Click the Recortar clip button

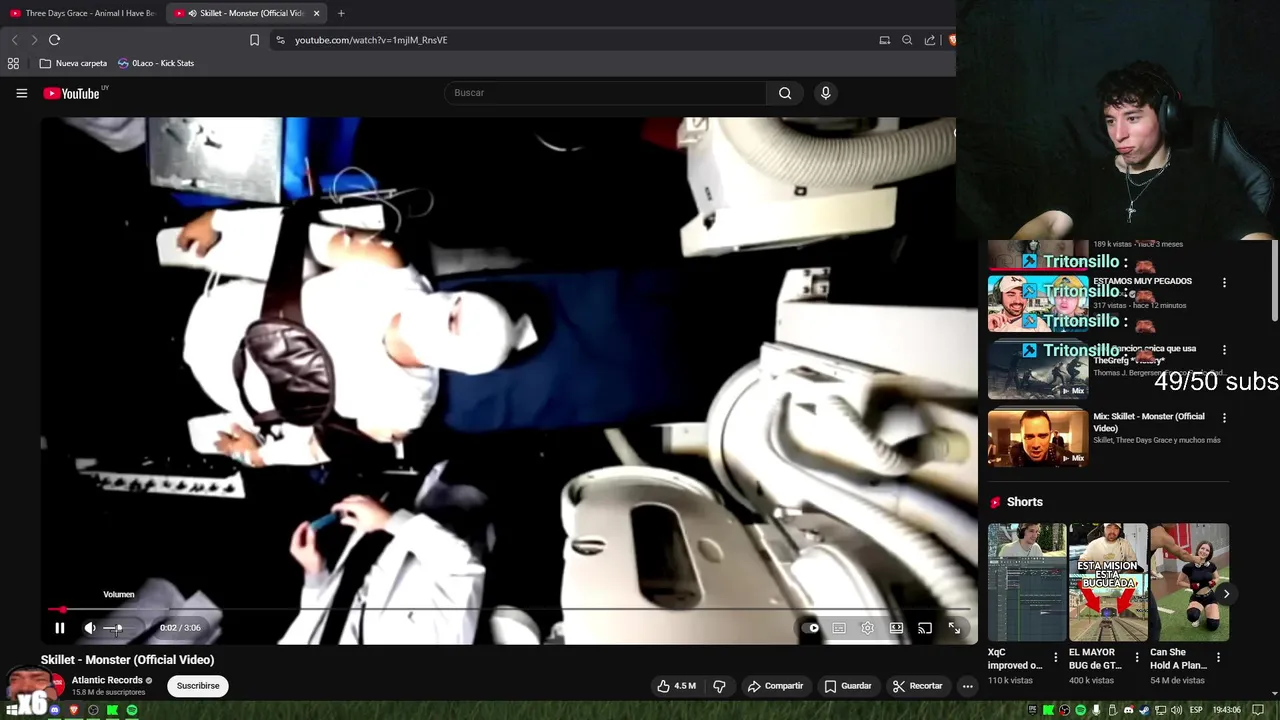click(x=917, y=686)
